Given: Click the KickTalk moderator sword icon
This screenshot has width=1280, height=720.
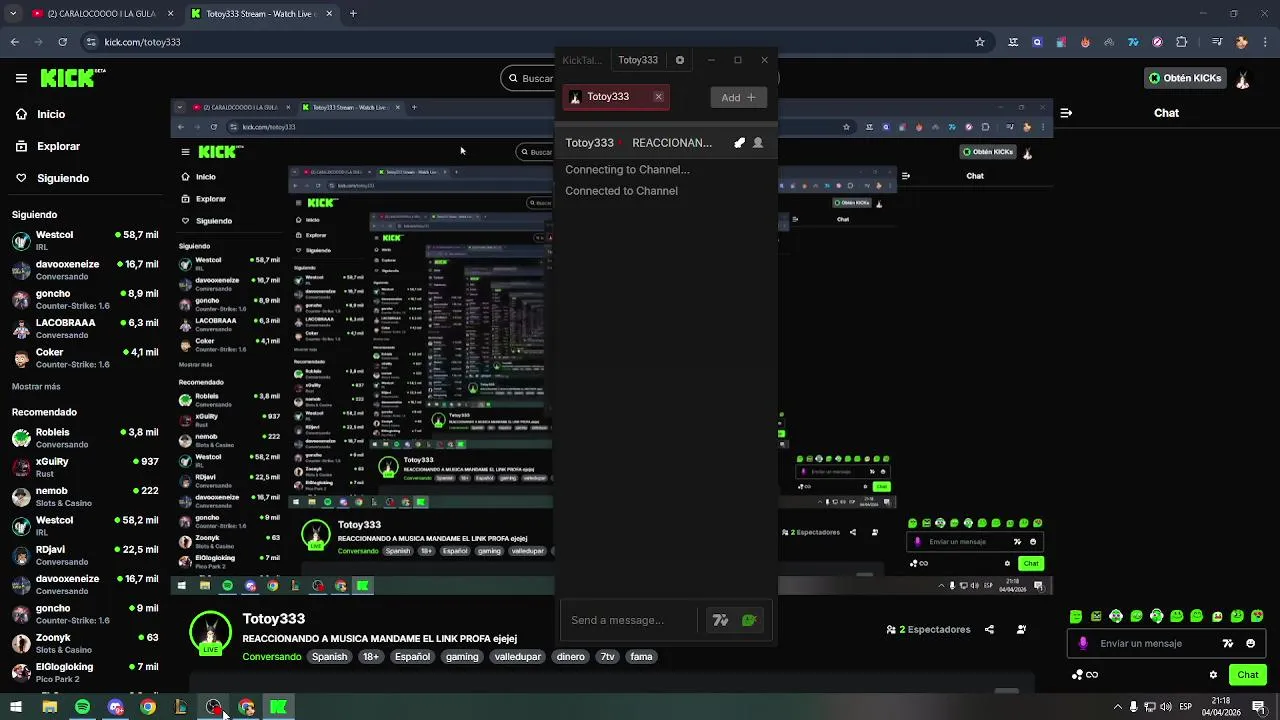Looking at the screenshot, I should (740, 143).
